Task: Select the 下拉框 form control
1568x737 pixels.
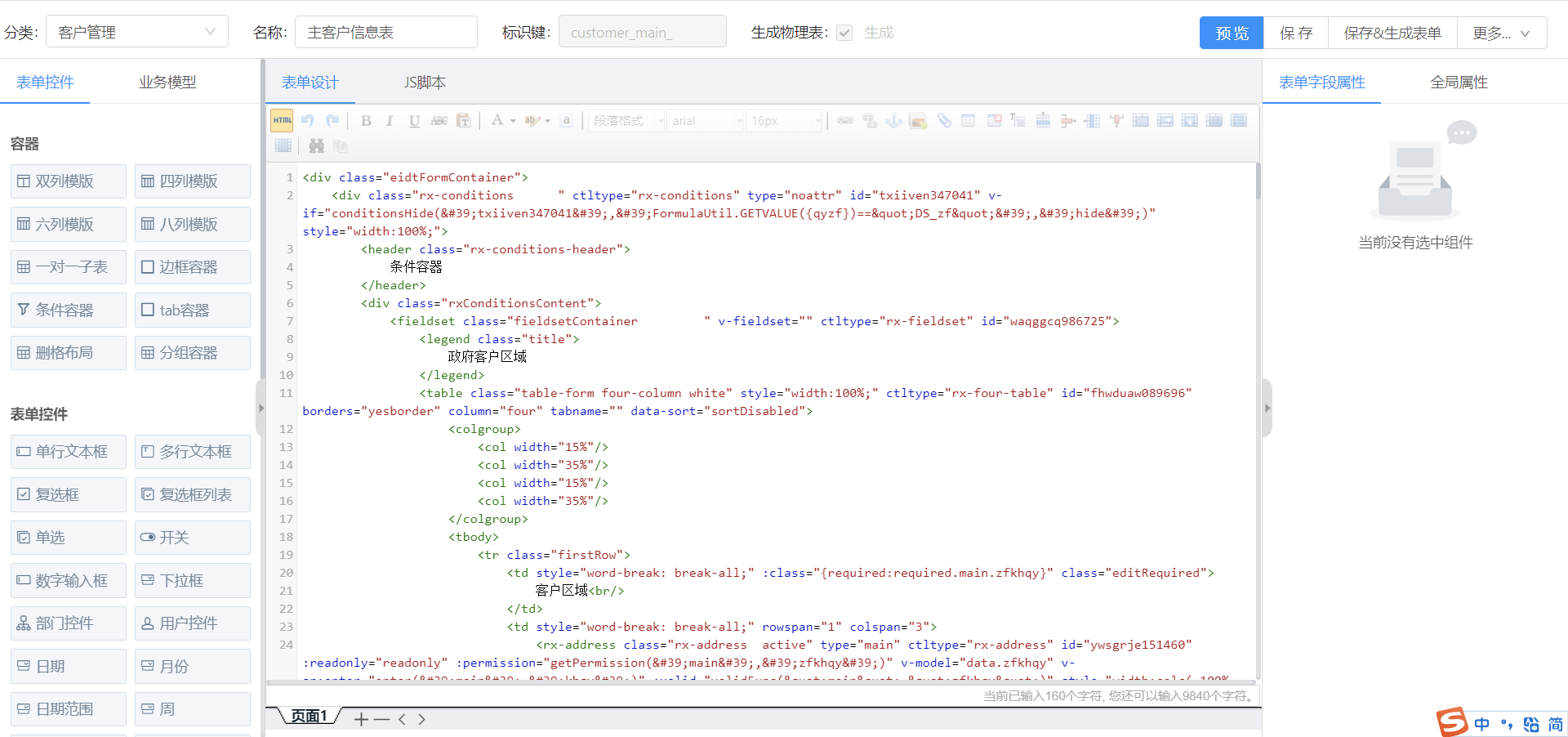Action: [193, 580]
